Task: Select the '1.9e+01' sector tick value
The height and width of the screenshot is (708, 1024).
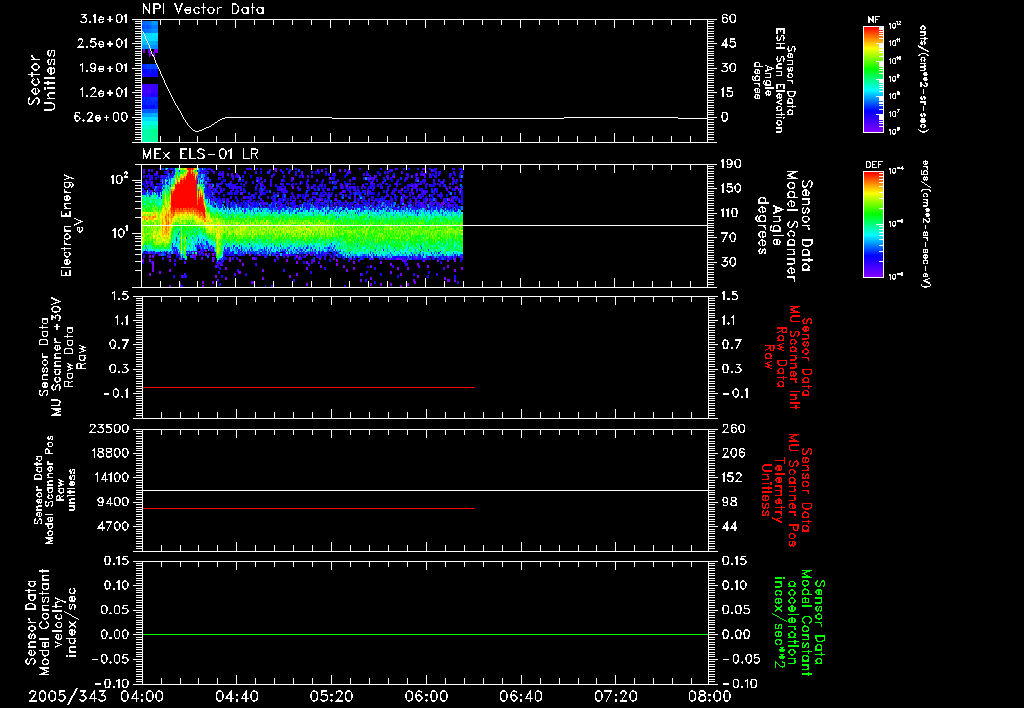Action: 103,68
